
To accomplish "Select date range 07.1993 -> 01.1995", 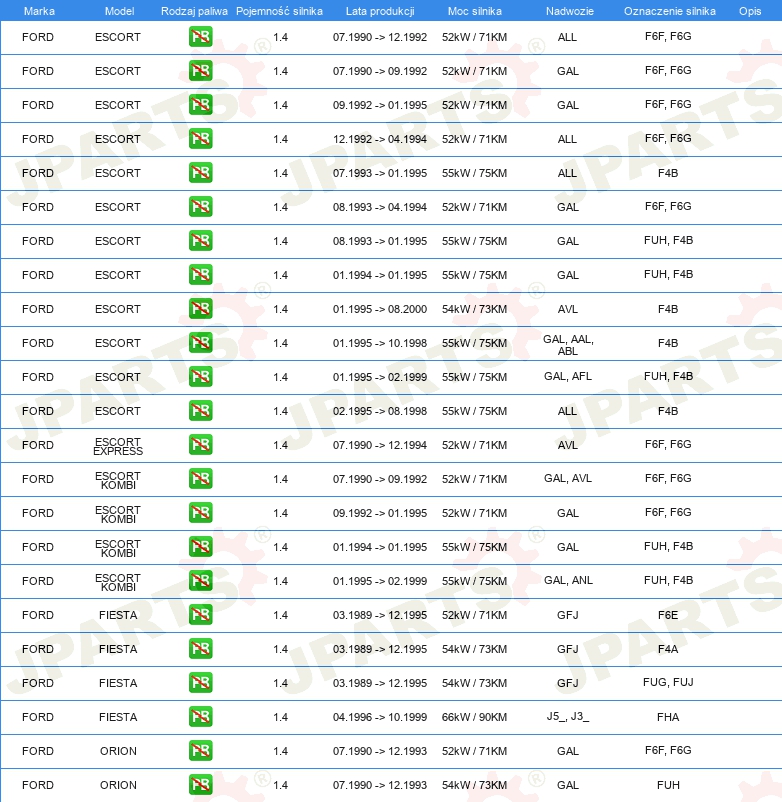I will pos(380,173).
